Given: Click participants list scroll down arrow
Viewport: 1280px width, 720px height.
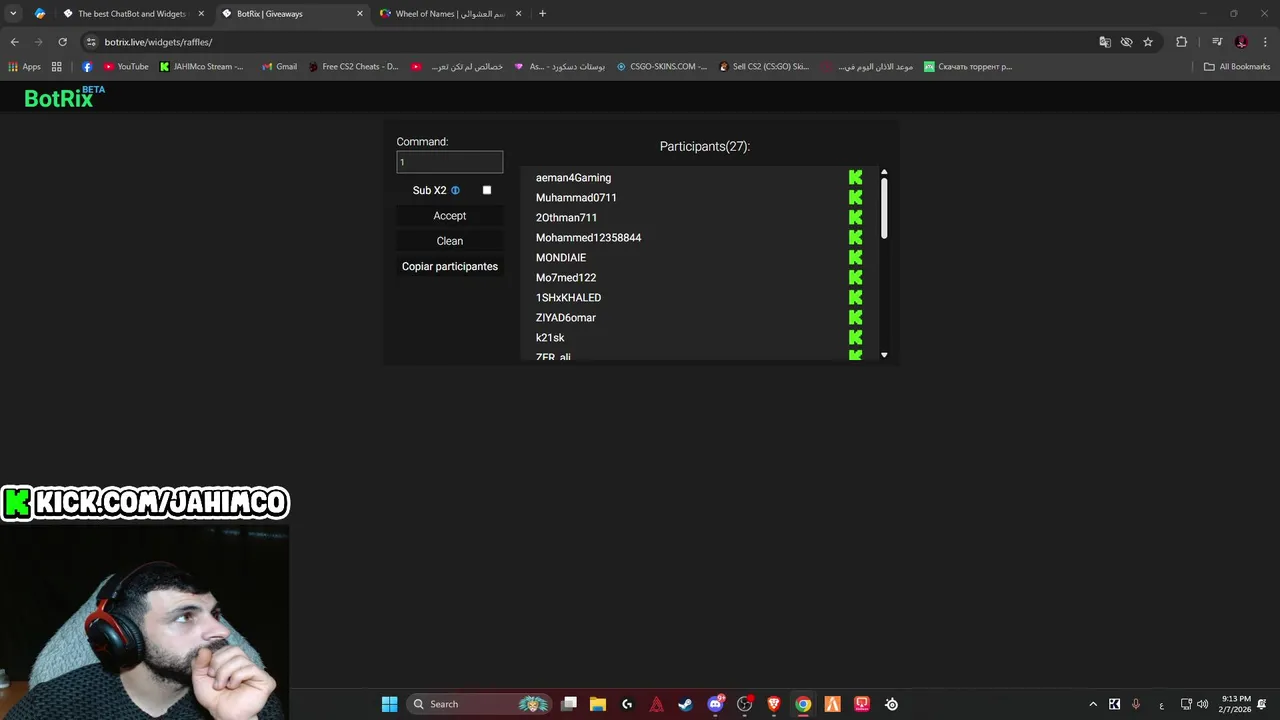Looking at the screenshot, I should (884, 355).
